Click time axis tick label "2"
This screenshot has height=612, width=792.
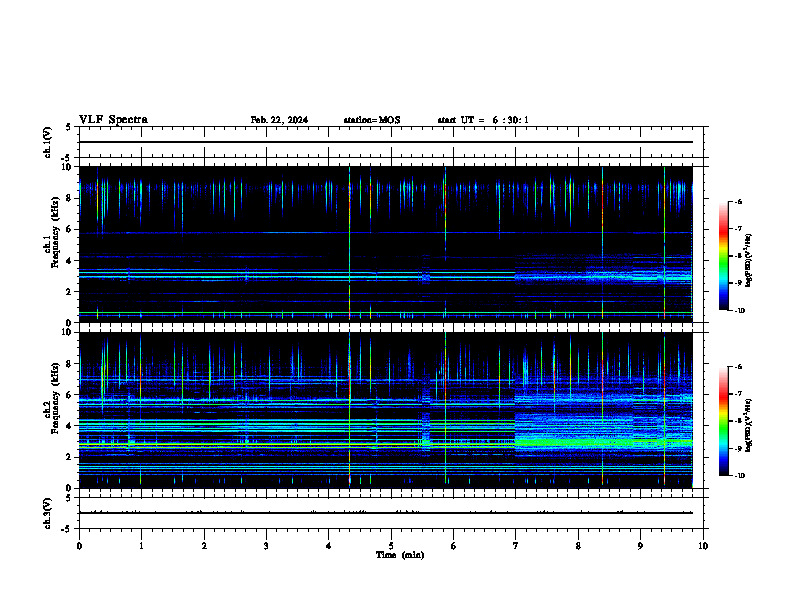204,546
